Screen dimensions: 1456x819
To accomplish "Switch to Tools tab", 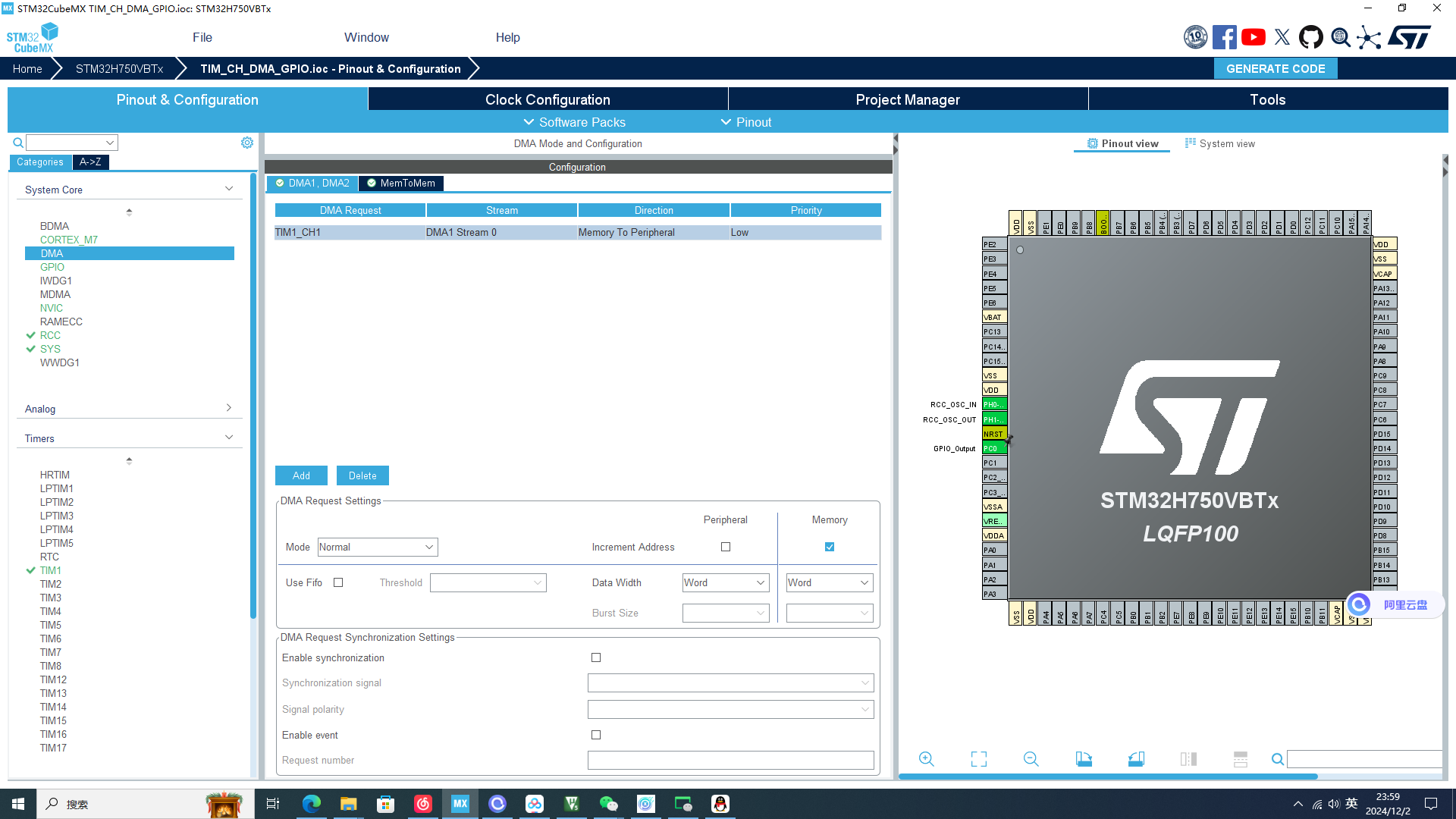I will point(1268,99).
